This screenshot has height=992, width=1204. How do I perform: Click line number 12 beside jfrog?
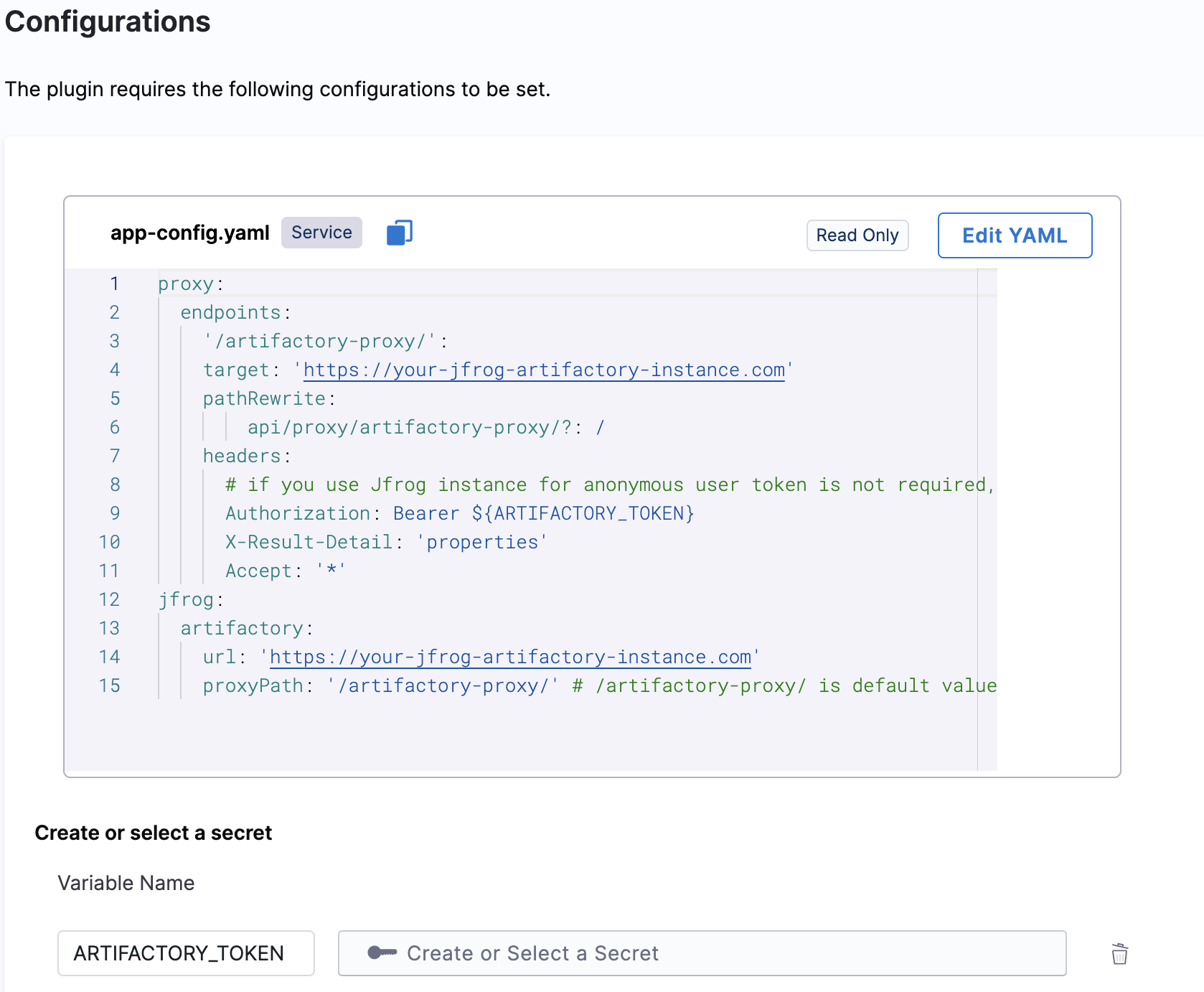pyautogui.click(x=109, y=599)
